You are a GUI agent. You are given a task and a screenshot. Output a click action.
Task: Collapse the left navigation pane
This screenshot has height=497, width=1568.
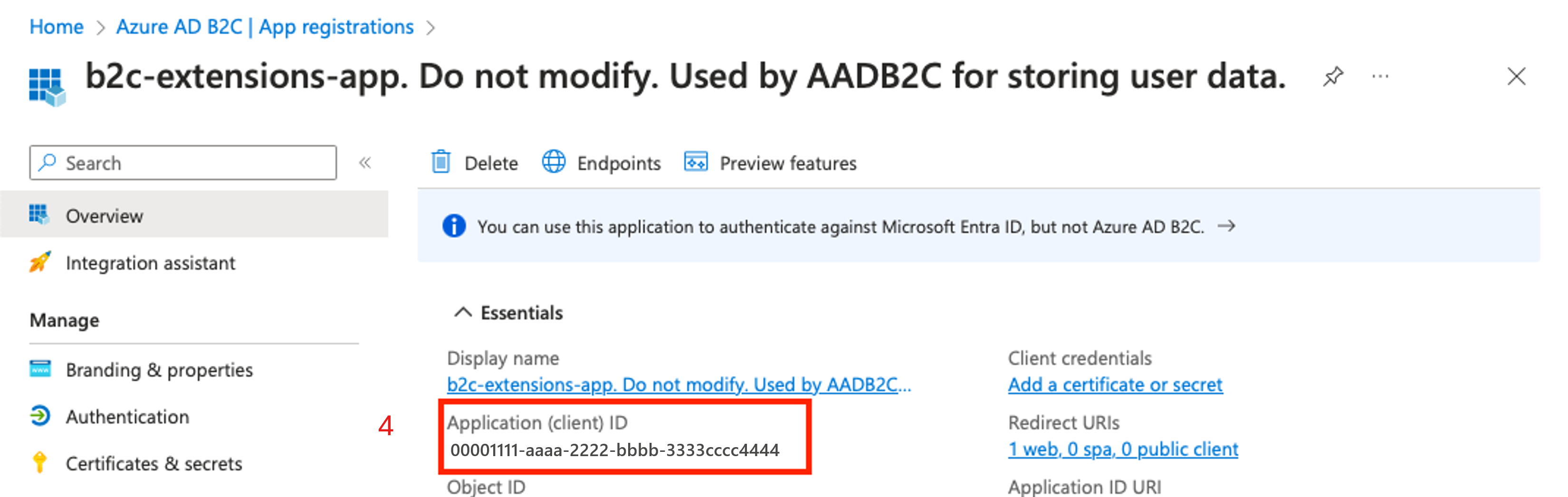[365, 162]
